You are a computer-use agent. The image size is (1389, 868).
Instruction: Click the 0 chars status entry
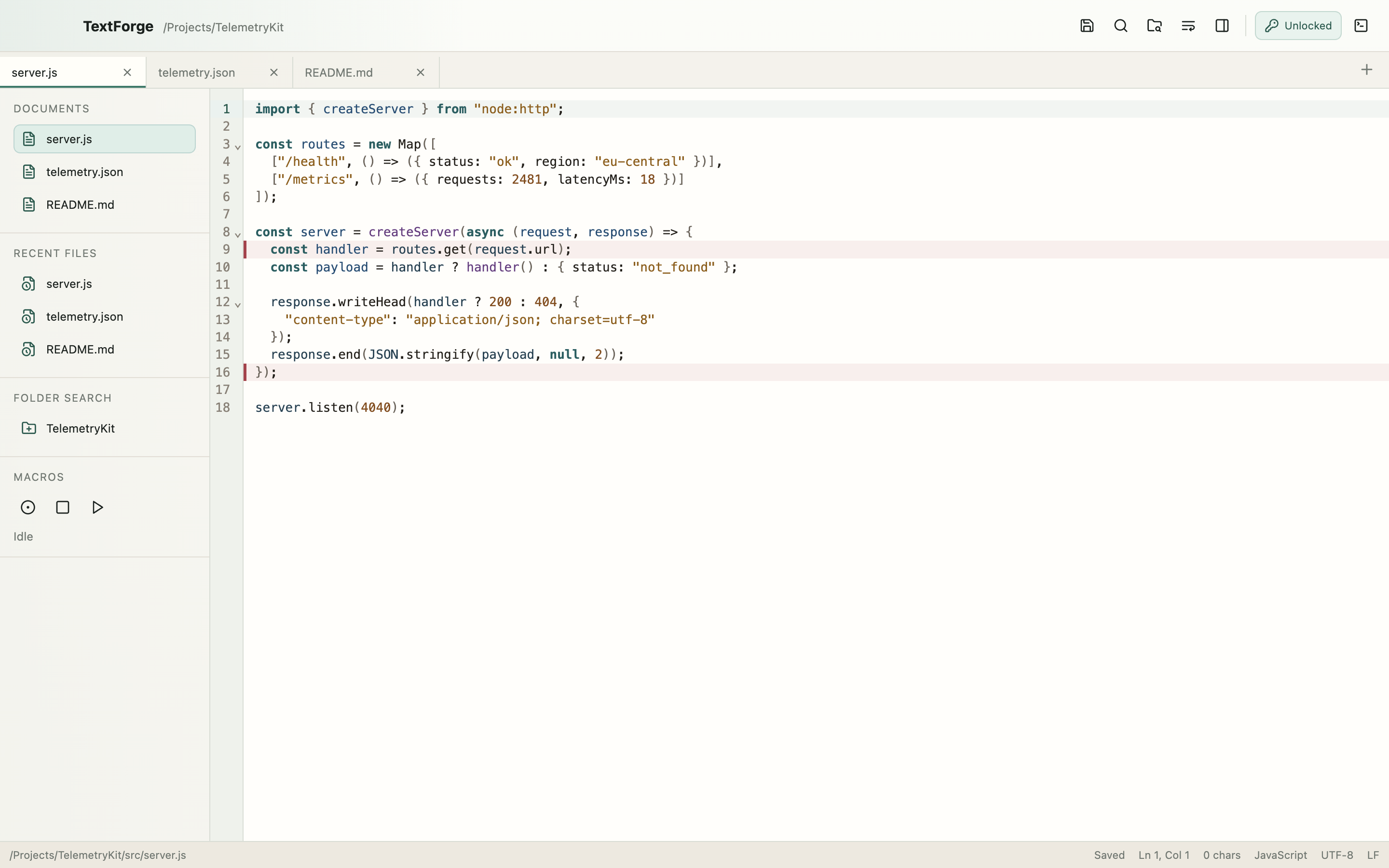(1221, 855)
